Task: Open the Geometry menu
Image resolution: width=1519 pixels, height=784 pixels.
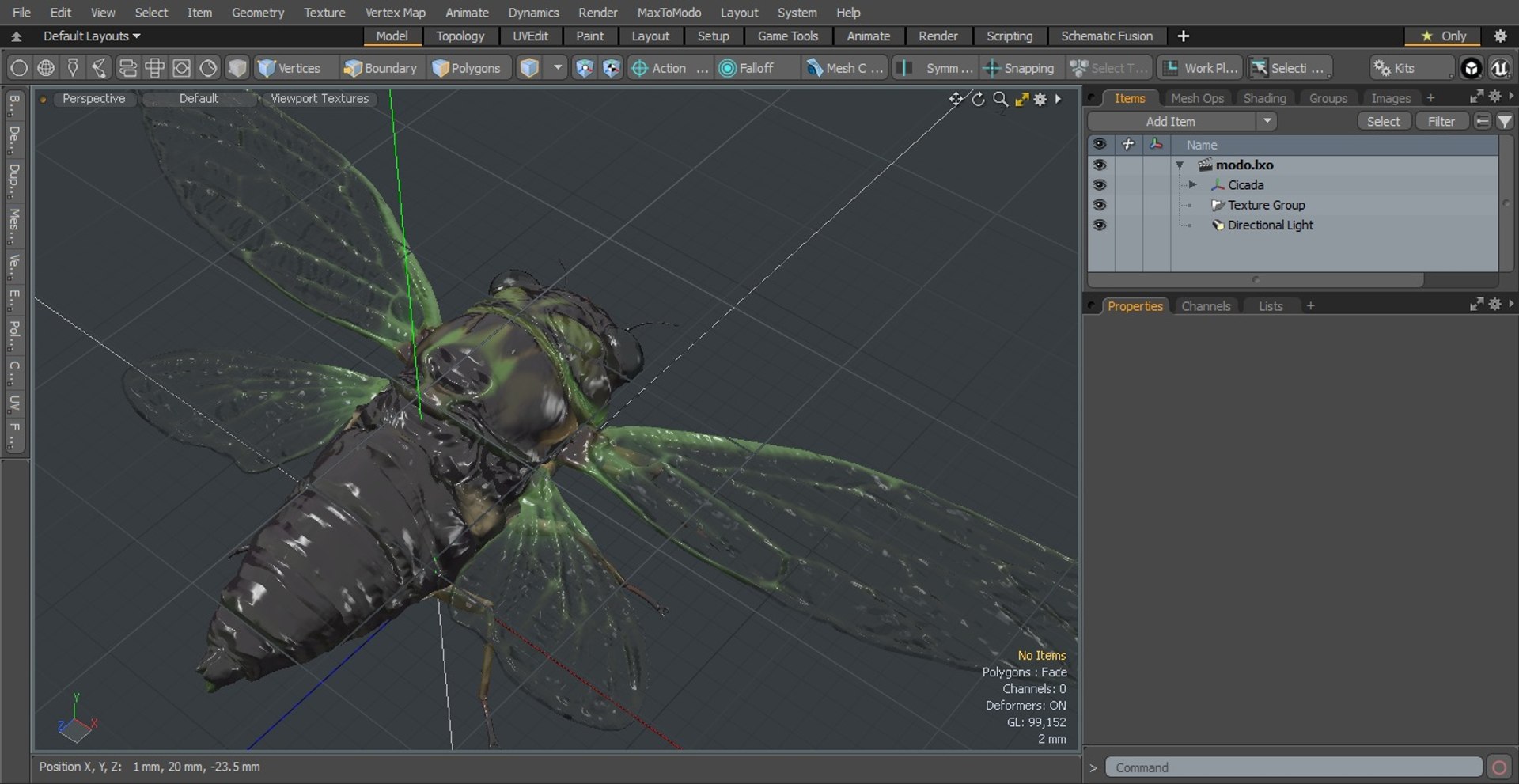Action: 258,13
